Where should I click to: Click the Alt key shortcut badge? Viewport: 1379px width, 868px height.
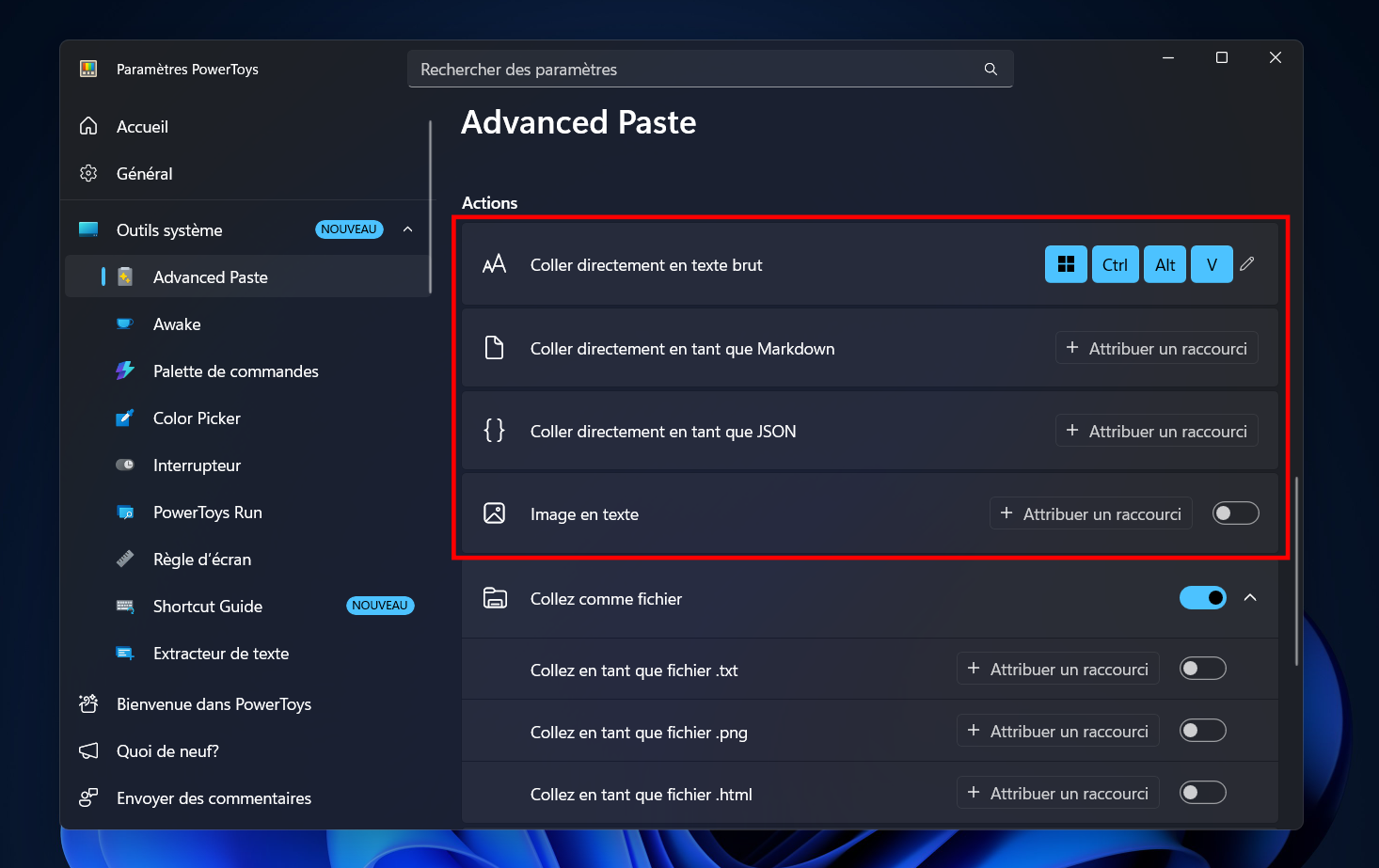pos(1165,264)
